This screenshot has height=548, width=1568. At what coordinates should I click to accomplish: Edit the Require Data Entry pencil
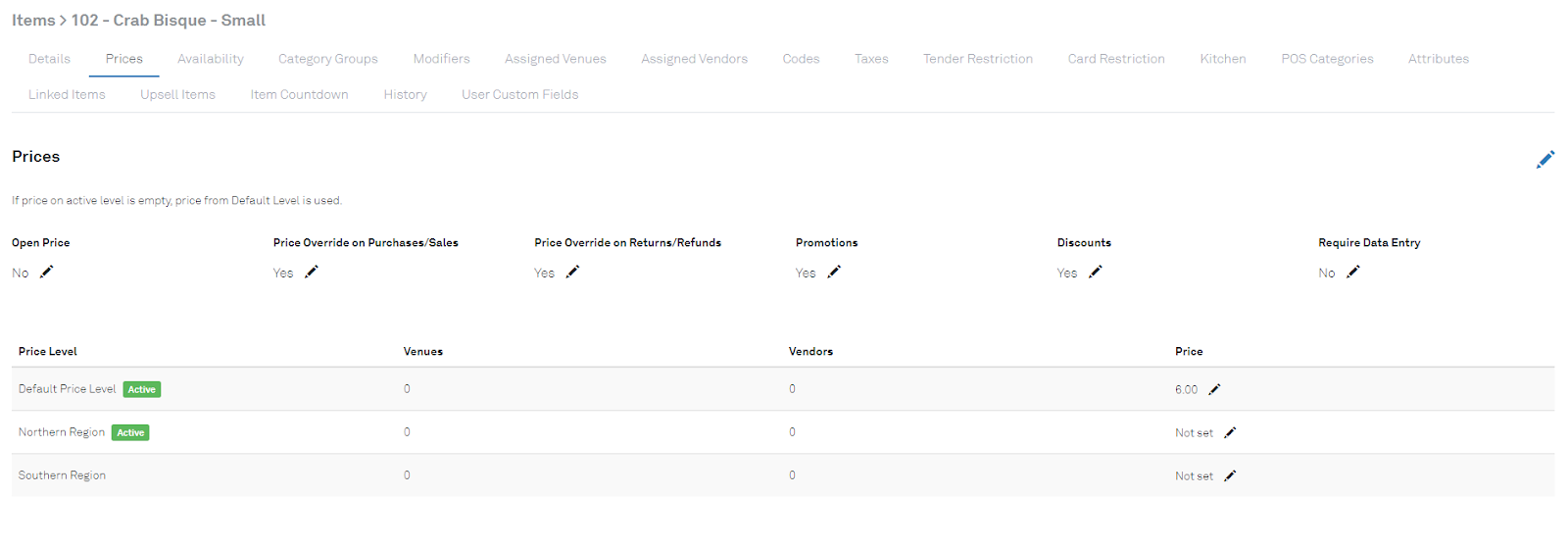point(1353,272)
